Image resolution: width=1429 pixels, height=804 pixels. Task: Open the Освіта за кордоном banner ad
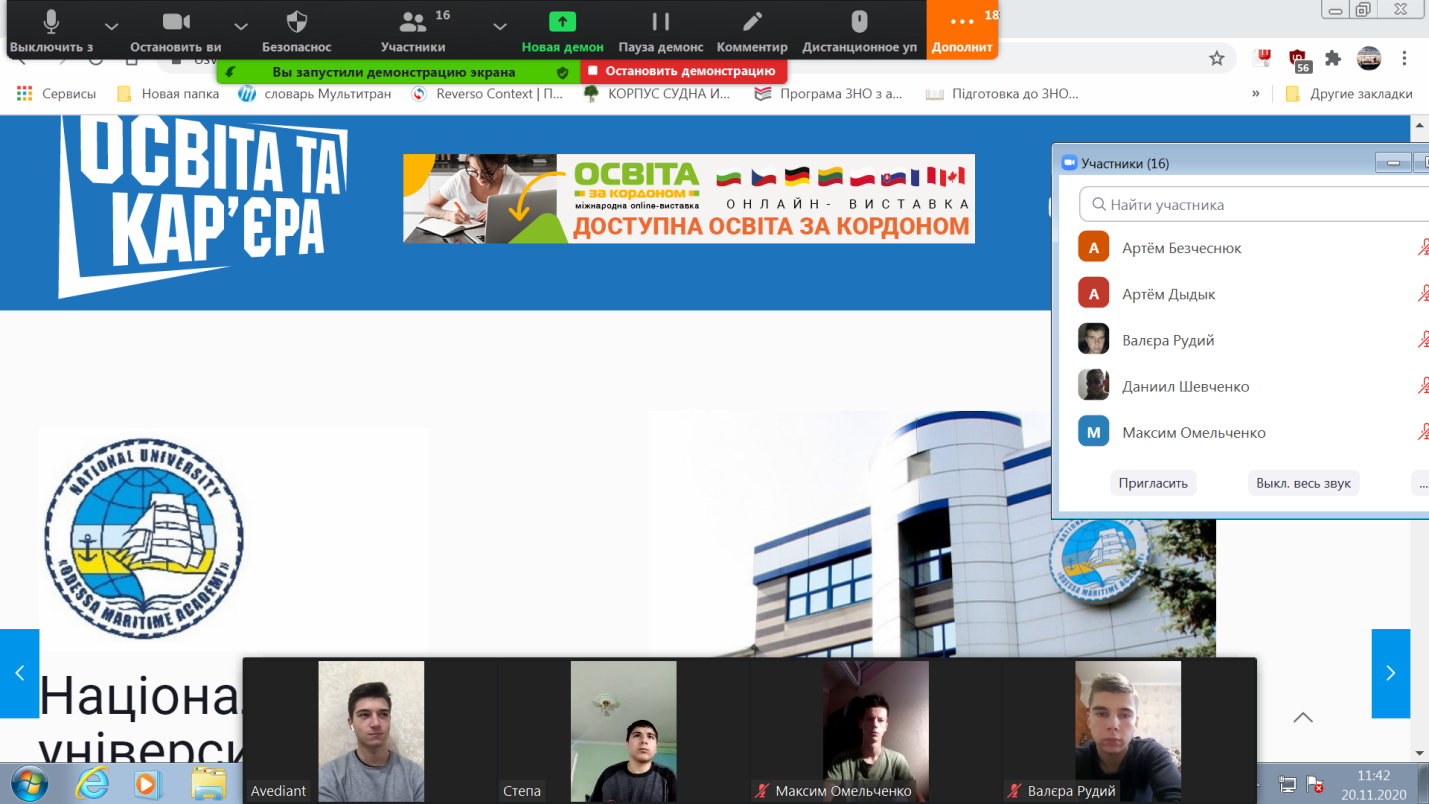coord(689,198)
